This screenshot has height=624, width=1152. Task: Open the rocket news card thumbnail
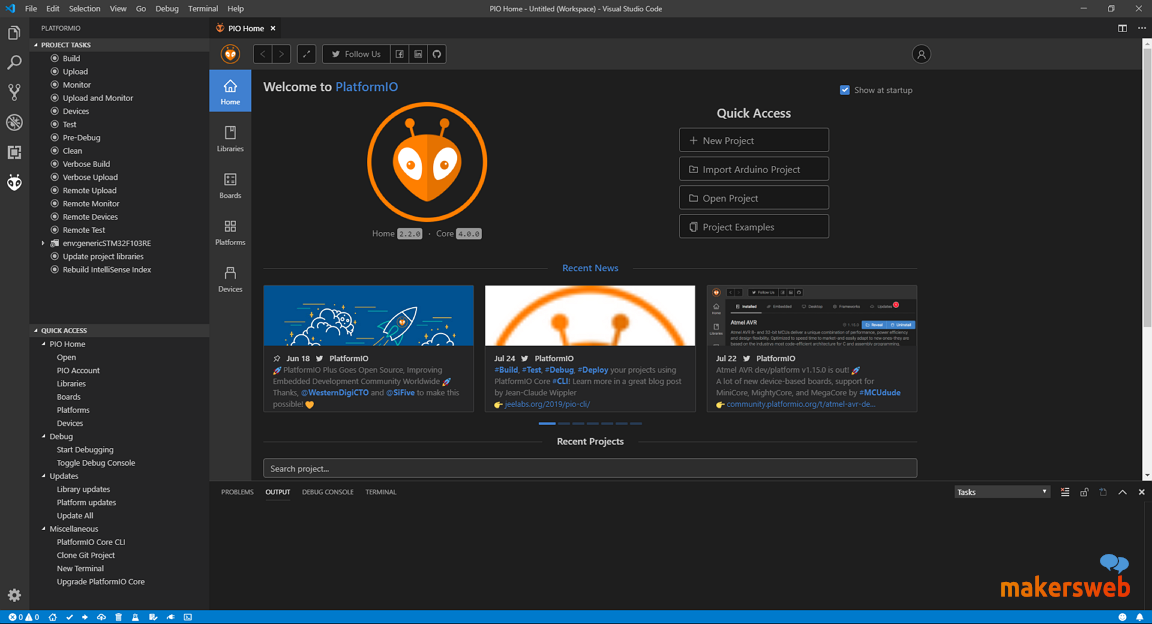point(368,315)
